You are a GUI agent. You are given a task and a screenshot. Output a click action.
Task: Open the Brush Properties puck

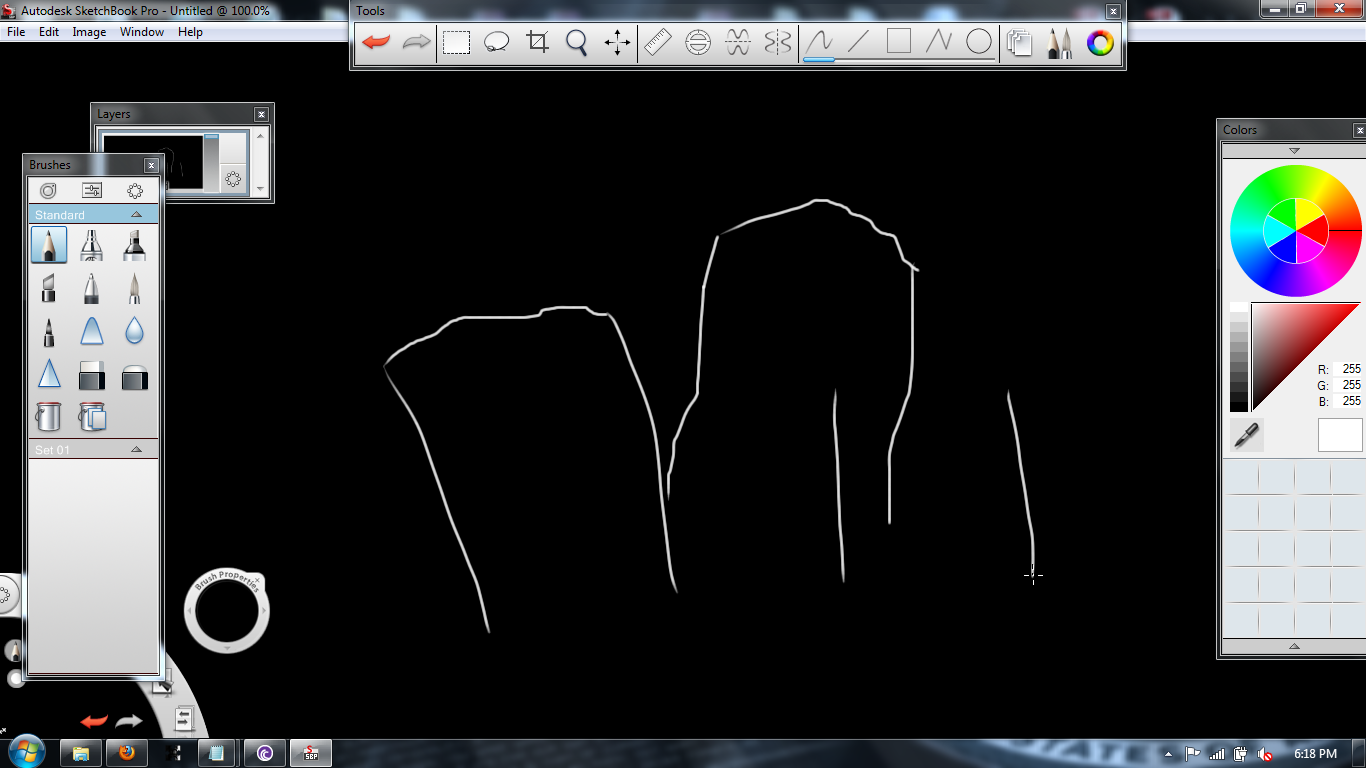tap(227, 611)
